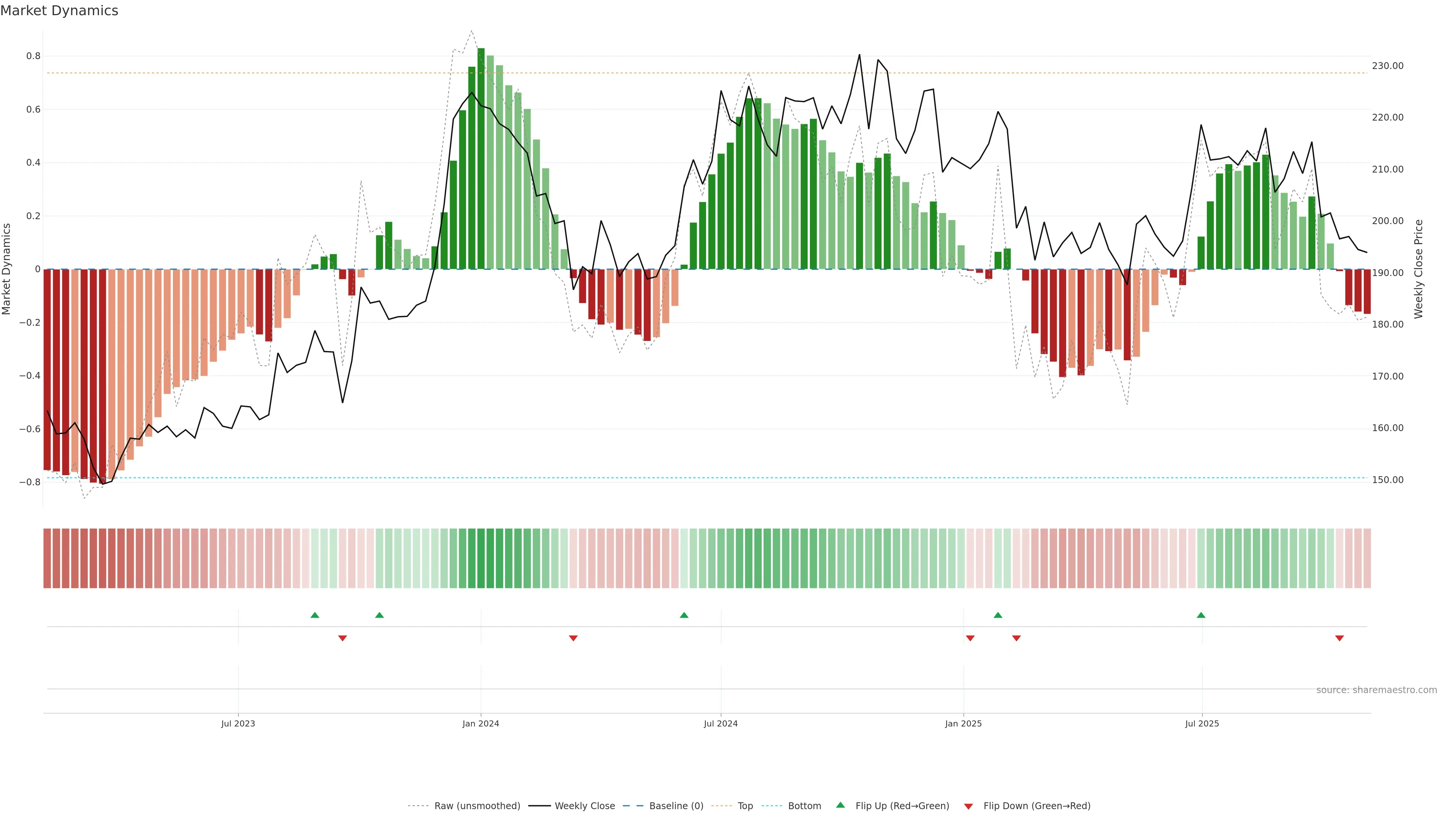
Task: Click the Flip Down triangle between Jan and Jul 2024
Action: pos(573,638)
